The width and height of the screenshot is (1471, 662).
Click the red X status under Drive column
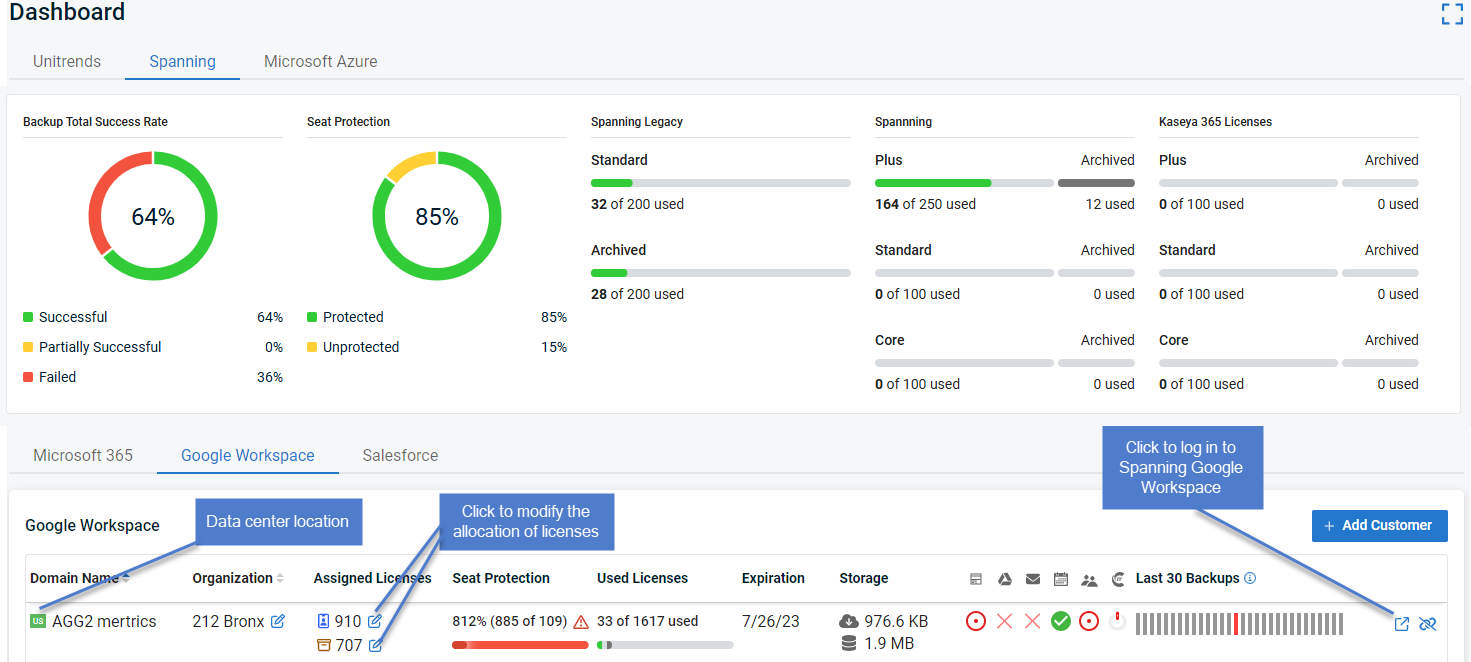[x=1005, y=621]
